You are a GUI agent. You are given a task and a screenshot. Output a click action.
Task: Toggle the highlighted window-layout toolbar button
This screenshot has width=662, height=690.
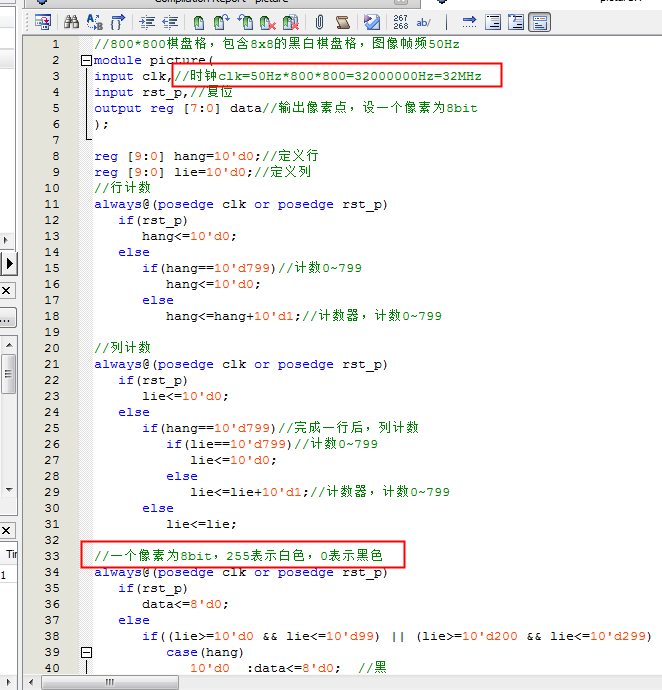(540, 22)
